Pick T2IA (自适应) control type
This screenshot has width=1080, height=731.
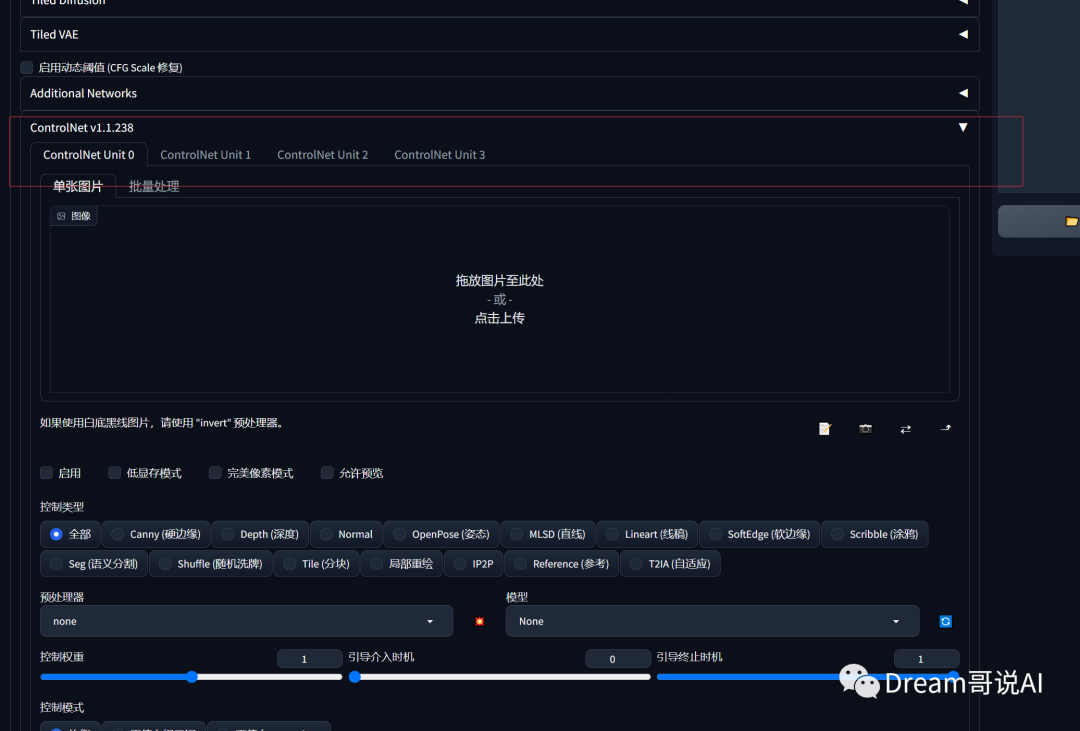point(670,564)
